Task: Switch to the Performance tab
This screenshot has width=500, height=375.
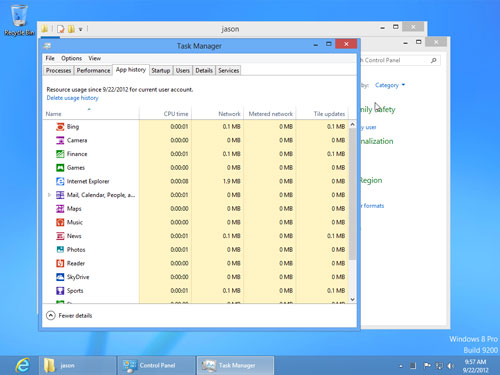Action: tap(93, 70)
